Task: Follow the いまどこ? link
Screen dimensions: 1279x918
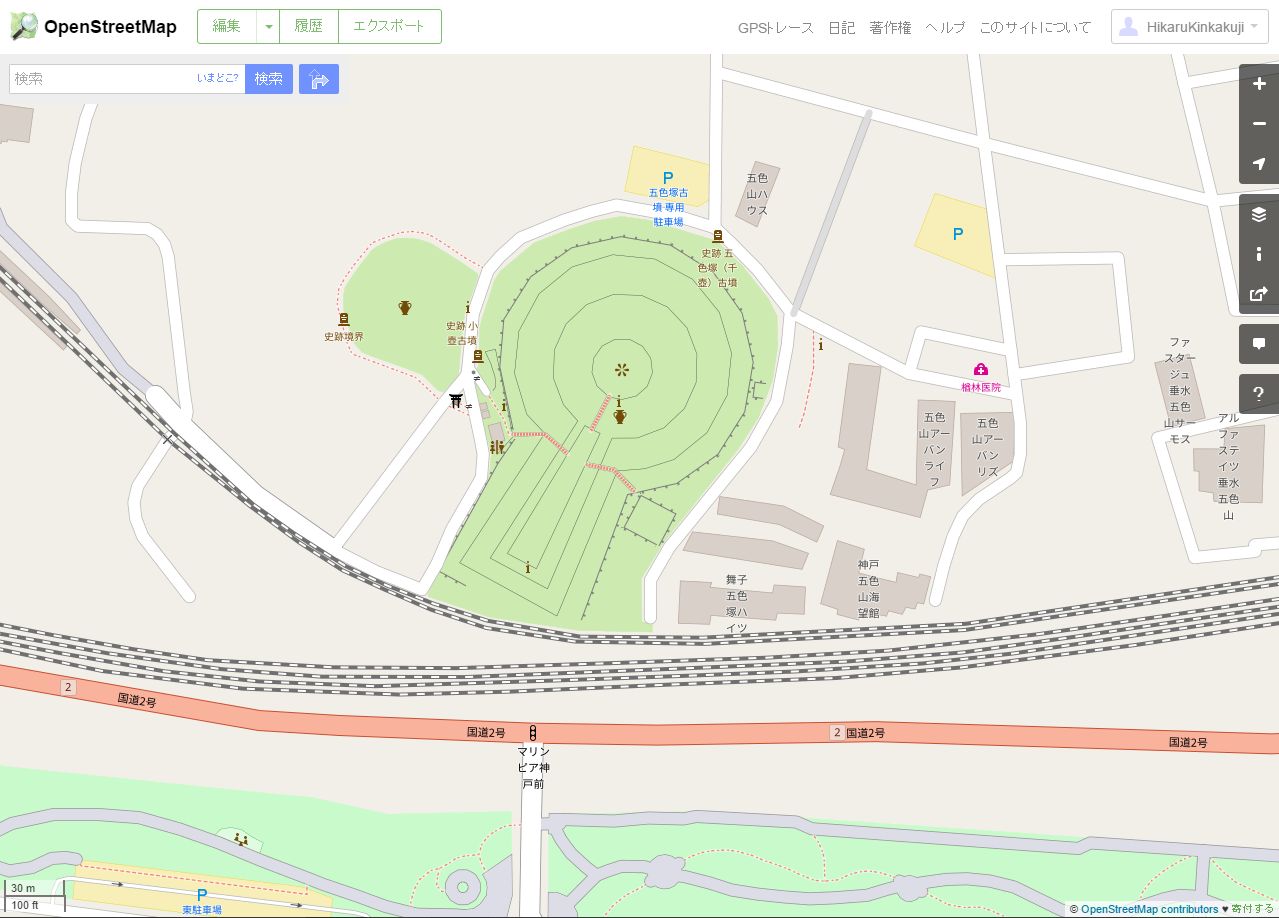Action: click(218, 78)
